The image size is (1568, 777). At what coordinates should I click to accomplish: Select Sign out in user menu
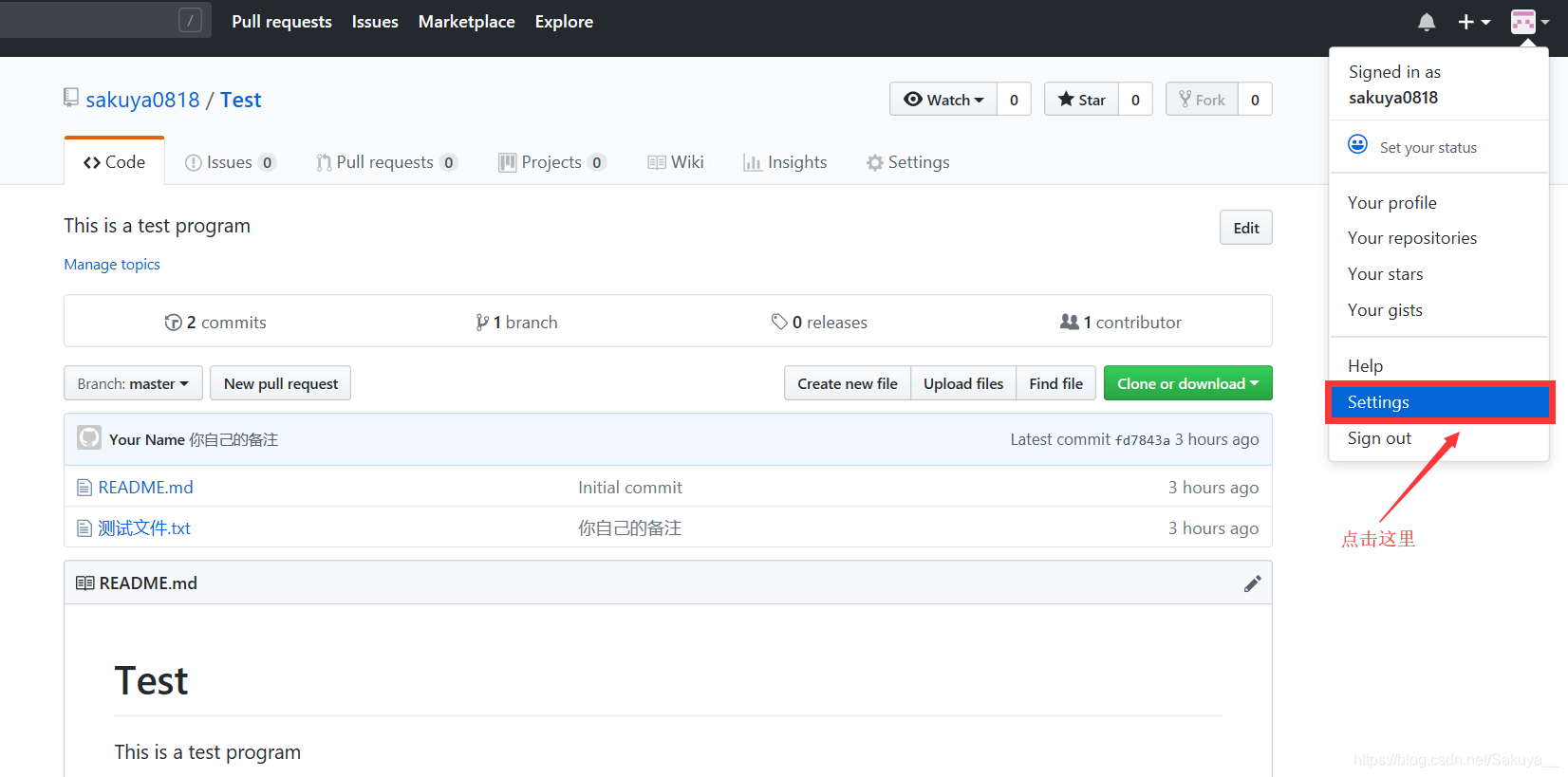tap(1439, 438)
